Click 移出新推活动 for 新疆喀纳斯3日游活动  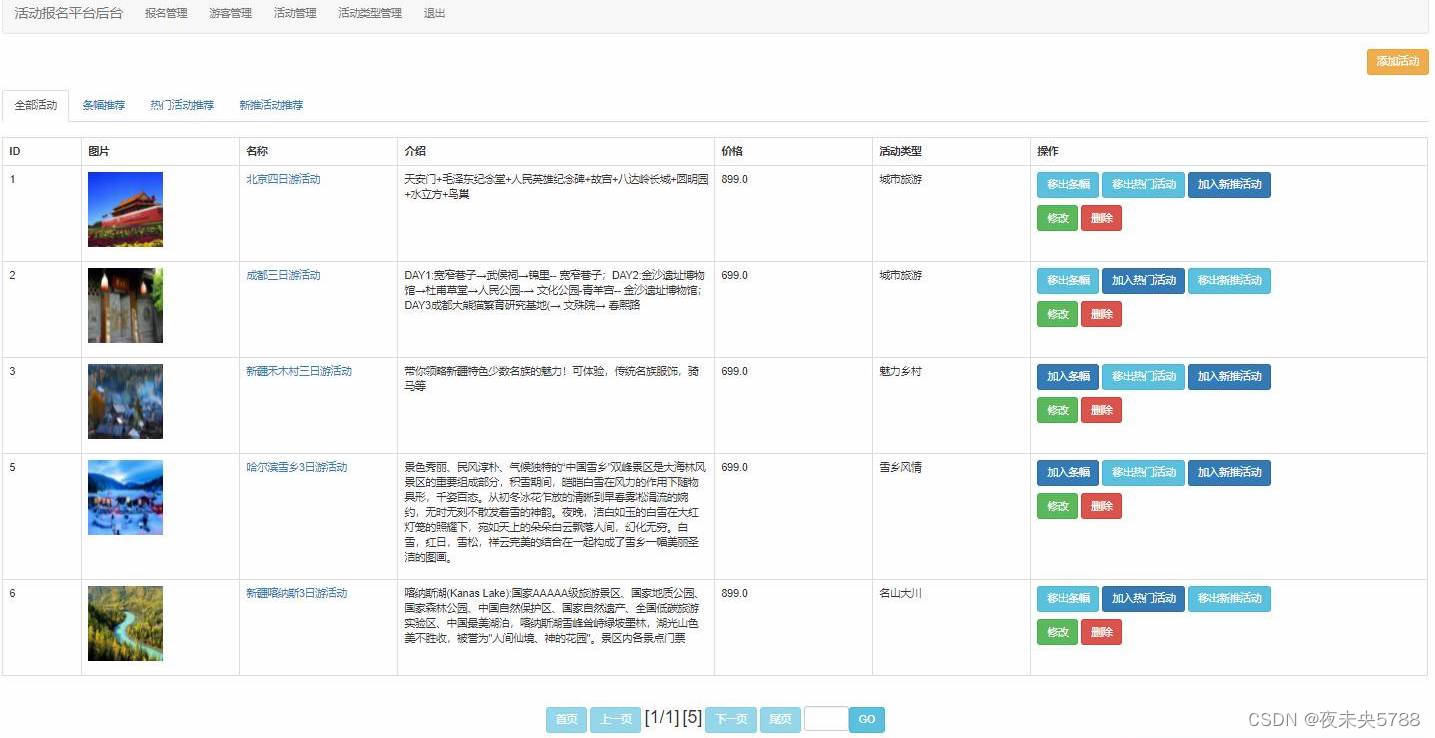click(x=1229, y=599)
